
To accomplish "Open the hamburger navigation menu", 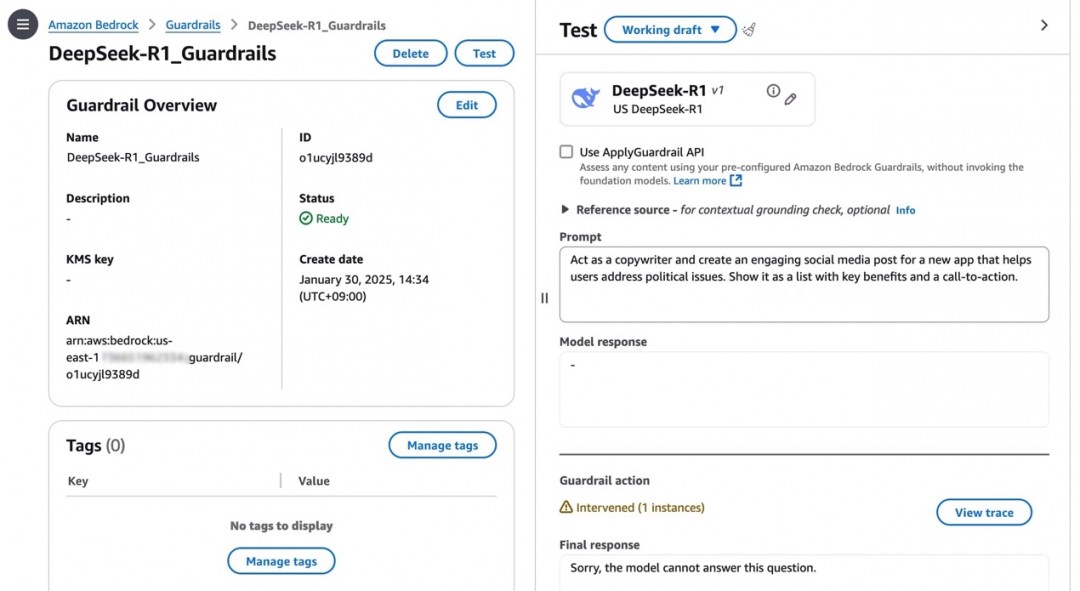I will click(x=23, y=25).
